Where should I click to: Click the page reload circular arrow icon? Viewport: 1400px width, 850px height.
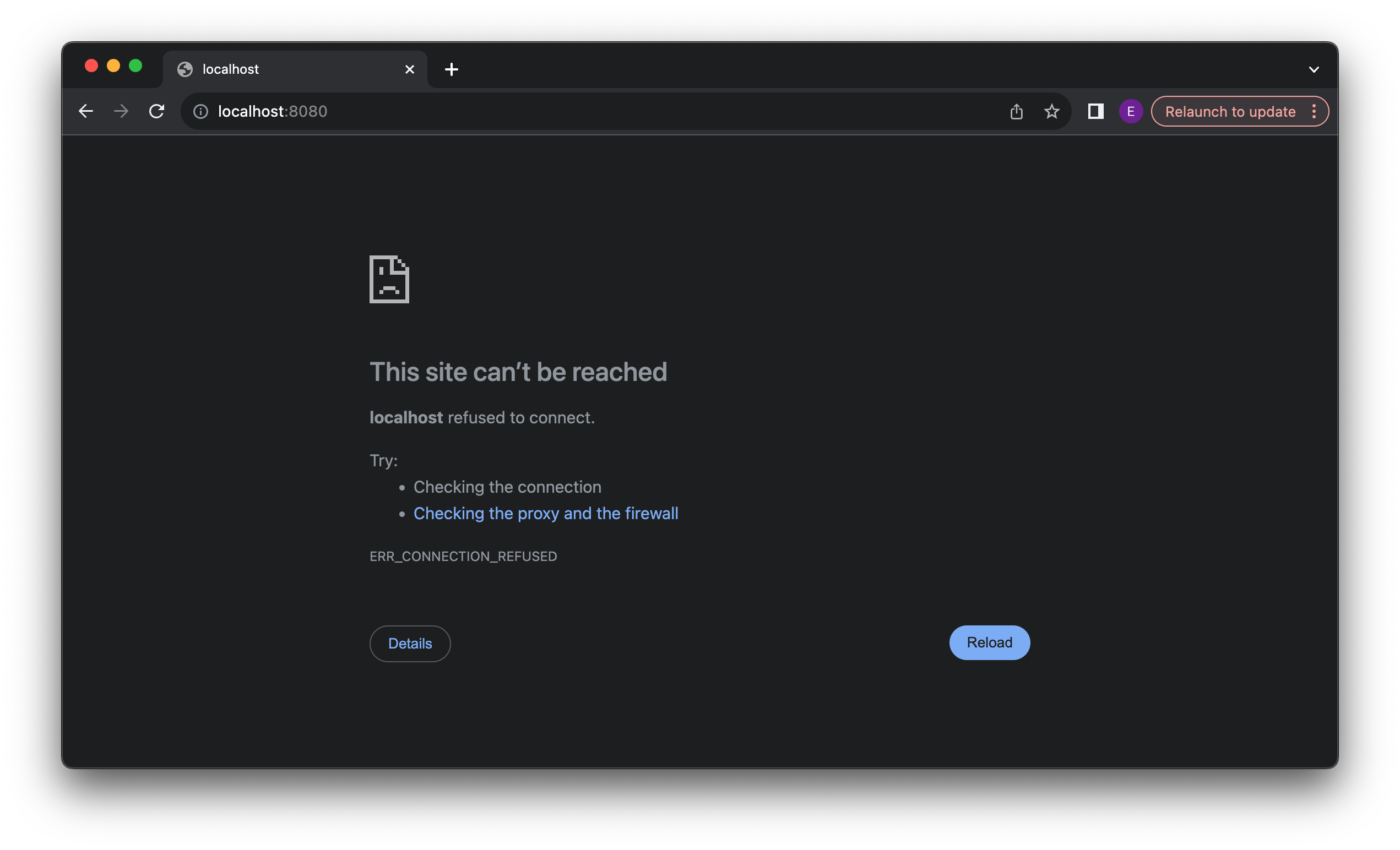click(156, 111)
